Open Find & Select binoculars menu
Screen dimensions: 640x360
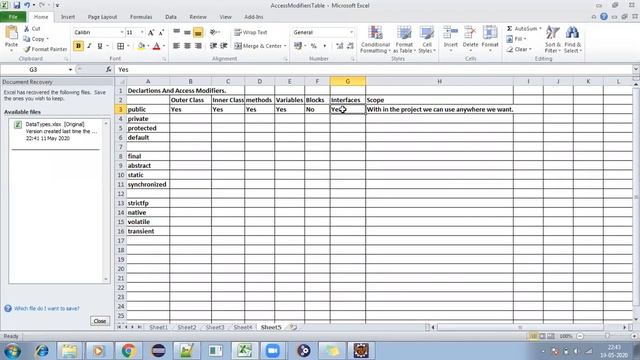coord(573,39)
